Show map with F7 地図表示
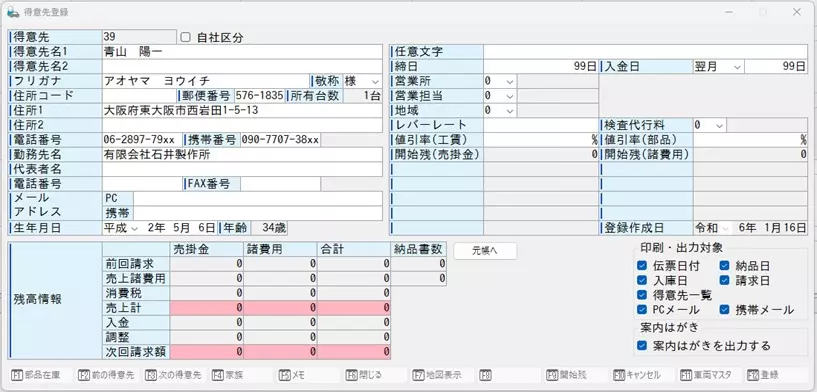Image resolution: width=817 pixels, height=392 pixels. pos(442,375)
